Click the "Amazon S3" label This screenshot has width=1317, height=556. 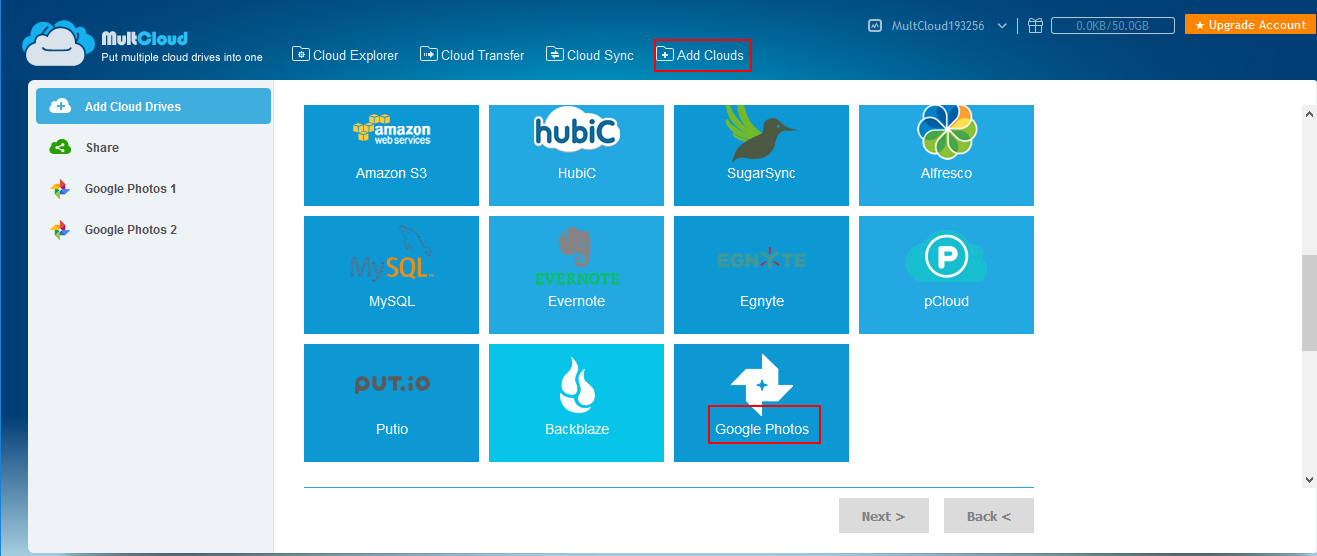point(391,173)
